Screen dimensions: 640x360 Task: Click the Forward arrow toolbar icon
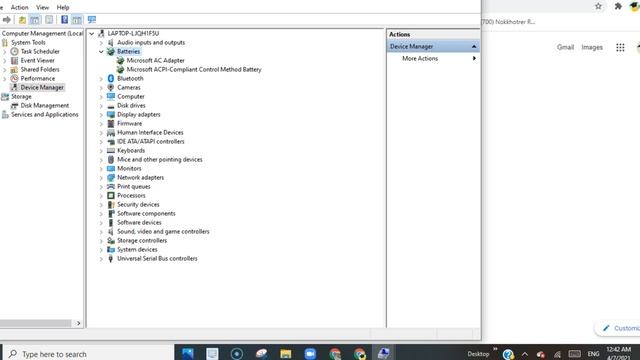click(x=7, y=20)
